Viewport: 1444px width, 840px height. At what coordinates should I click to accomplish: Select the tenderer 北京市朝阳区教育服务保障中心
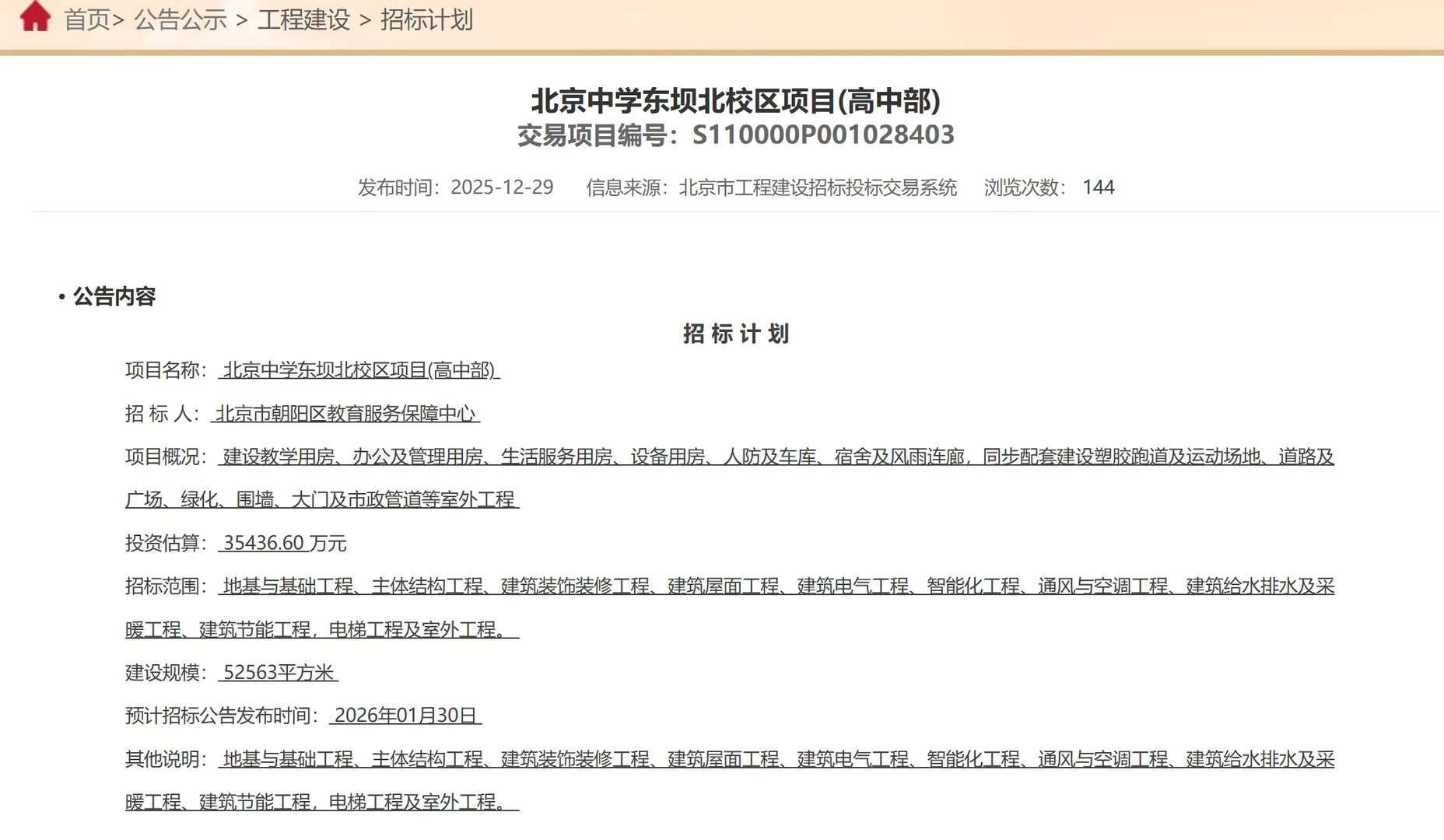pyautogui.click(x=345, y=414)
